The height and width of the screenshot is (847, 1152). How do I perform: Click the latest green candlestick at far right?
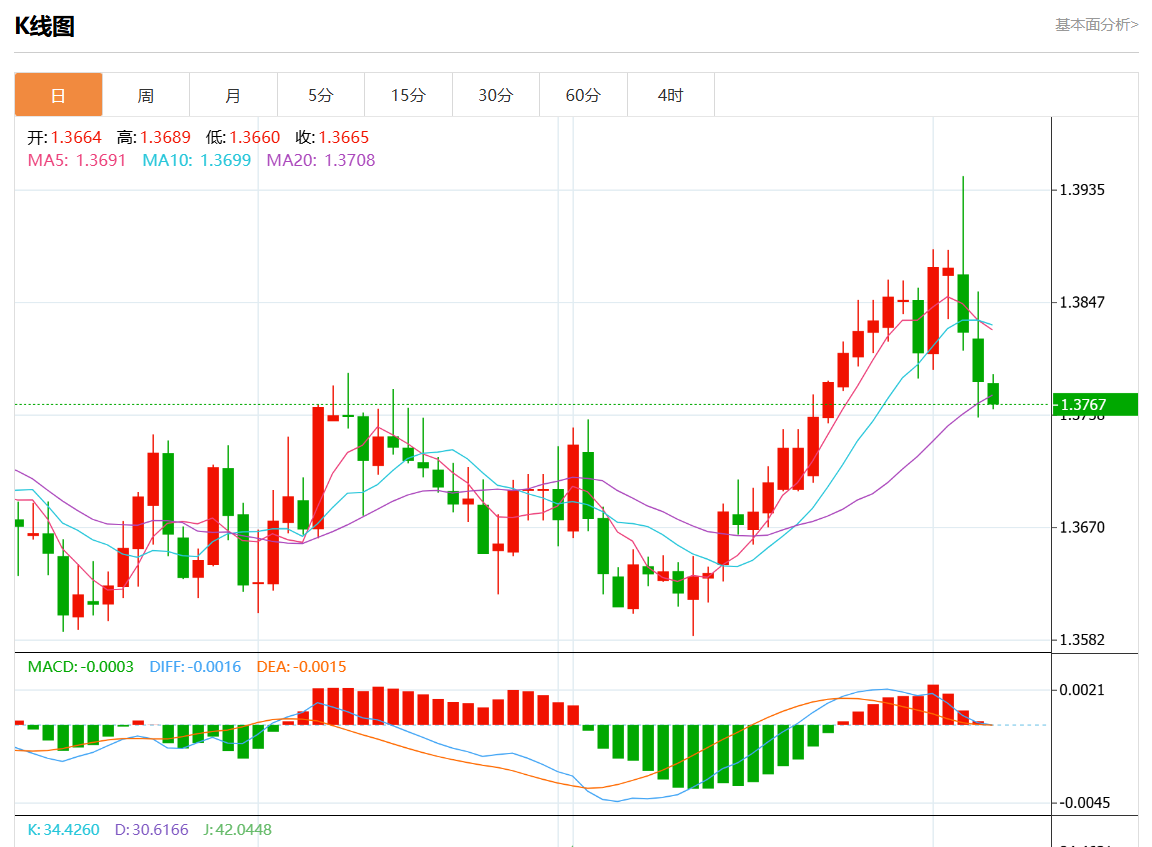point(993,394)
